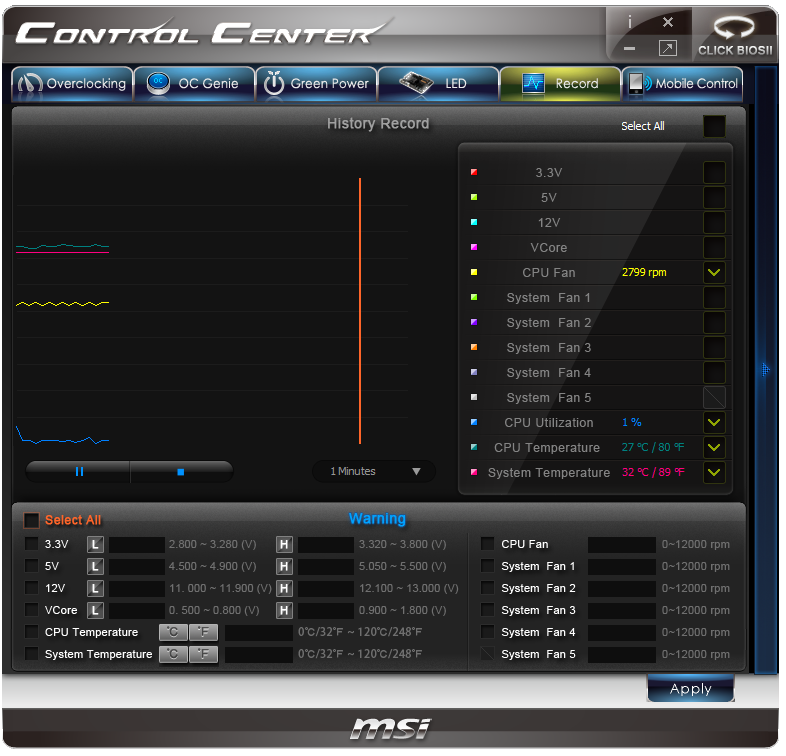The height and width of the screenshot is (756, 786).
Task: Enable warning checkbox for VCore
Action: tap(32, 610)
